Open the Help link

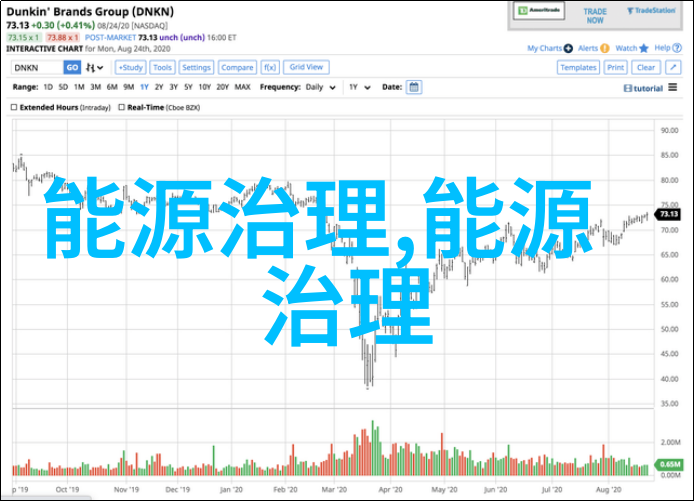(x=662, y=48)
